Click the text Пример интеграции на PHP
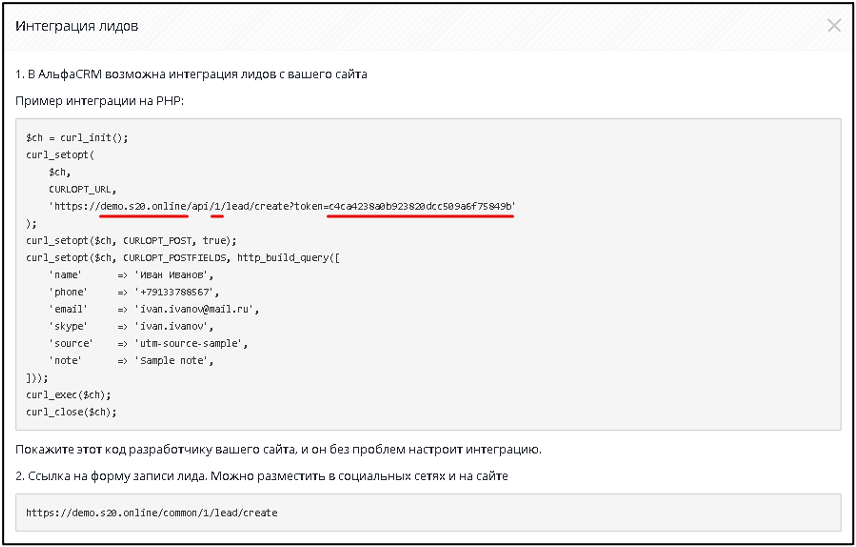The image size is (856, 547). coord(100,101)
